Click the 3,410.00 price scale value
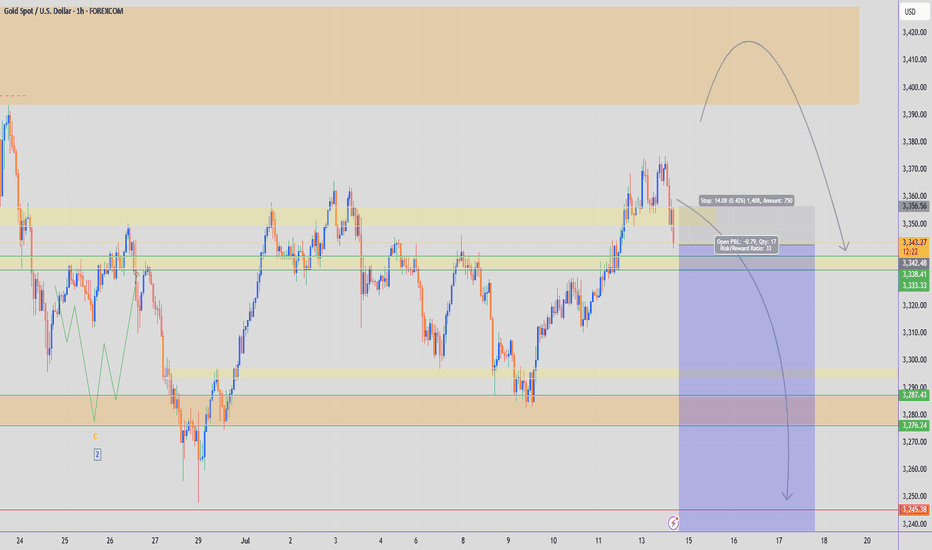The image size is (932, 550). tap(915, 59)
